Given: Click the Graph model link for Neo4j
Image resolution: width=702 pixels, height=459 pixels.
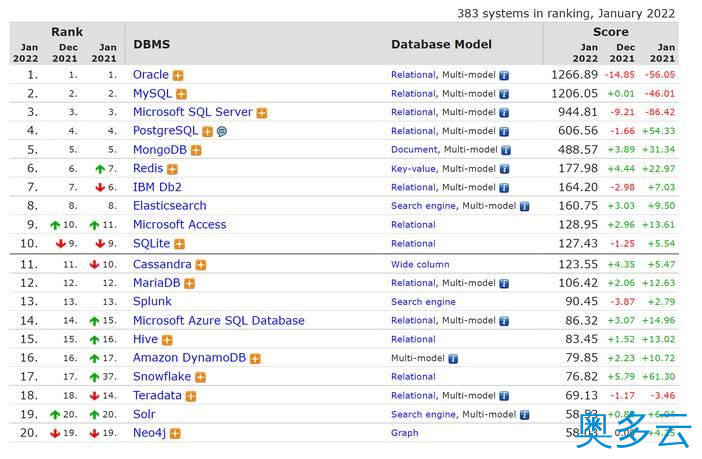Looking at the screenshot, I should click(x=405, y=433).
